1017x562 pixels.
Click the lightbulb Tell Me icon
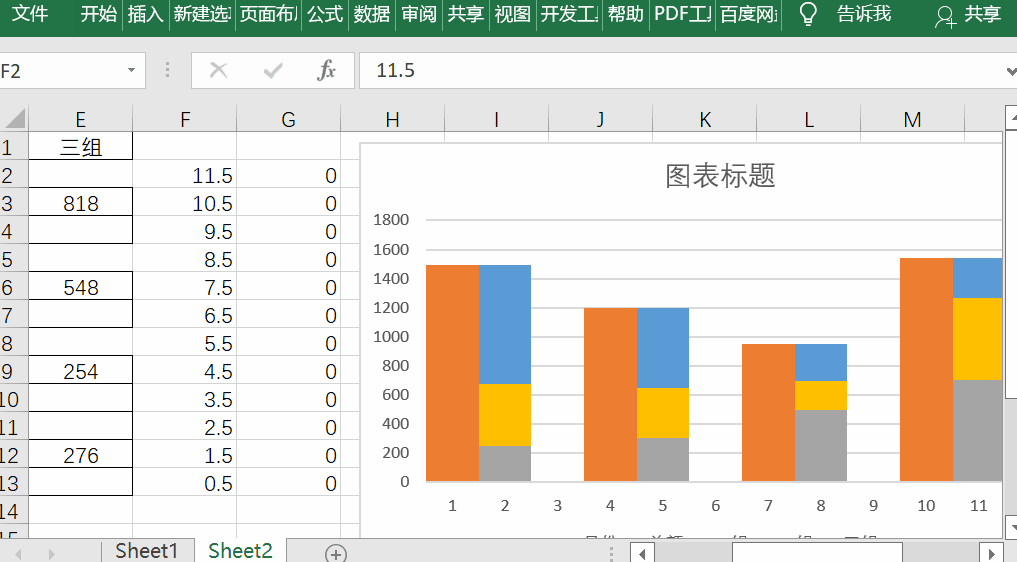[808, 14]
